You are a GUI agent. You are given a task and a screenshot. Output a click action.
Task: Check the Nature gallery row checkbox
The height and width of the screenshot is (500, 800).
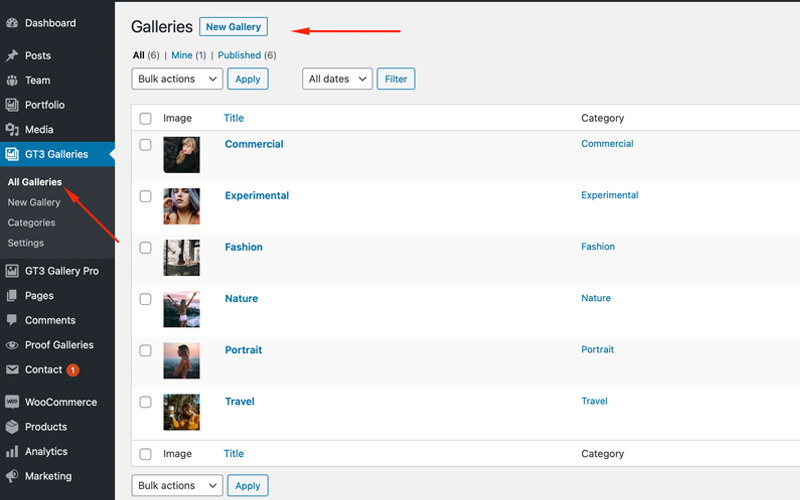coord(145,299)
